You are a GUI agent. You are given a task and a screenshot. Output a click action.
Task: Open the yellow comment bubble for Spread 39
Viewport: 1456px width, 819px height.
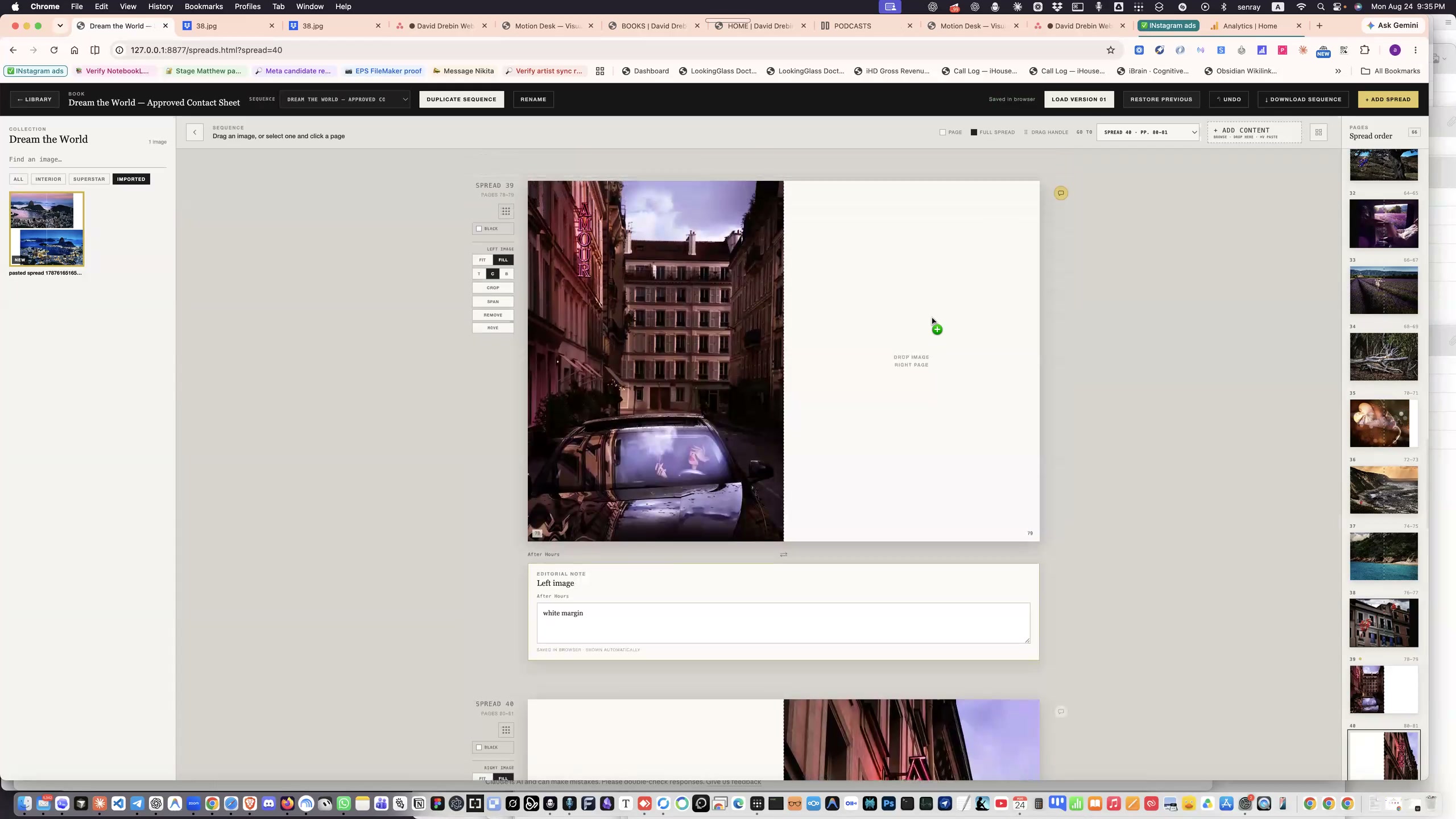1061,193
